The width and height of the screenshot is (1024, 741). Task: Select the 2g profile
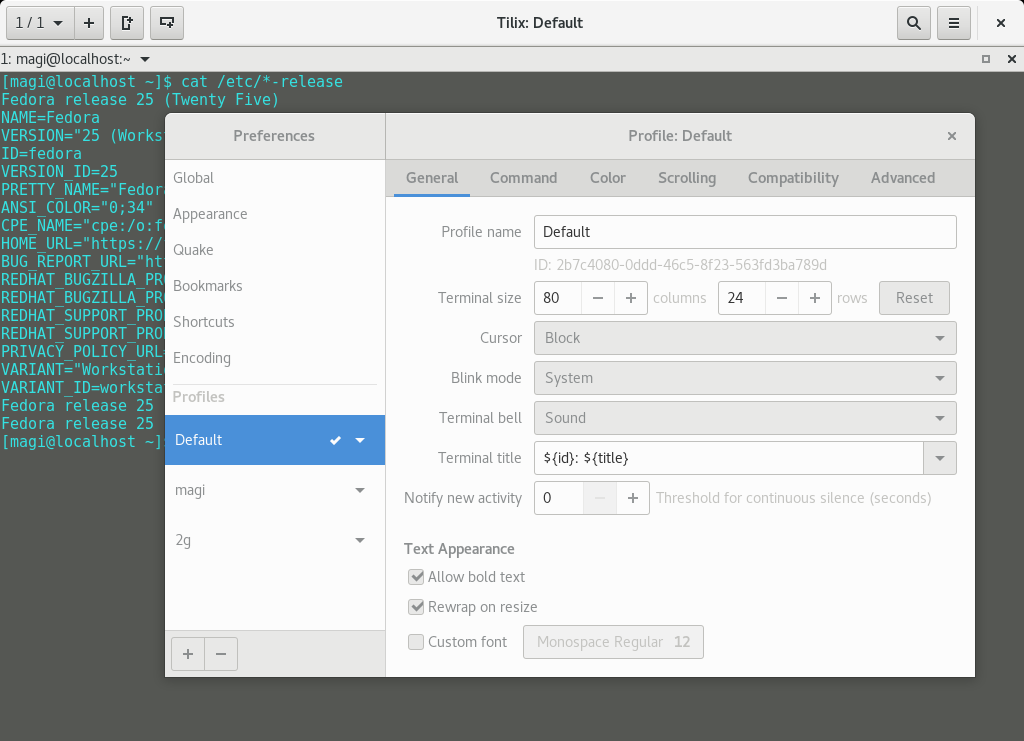274,540
